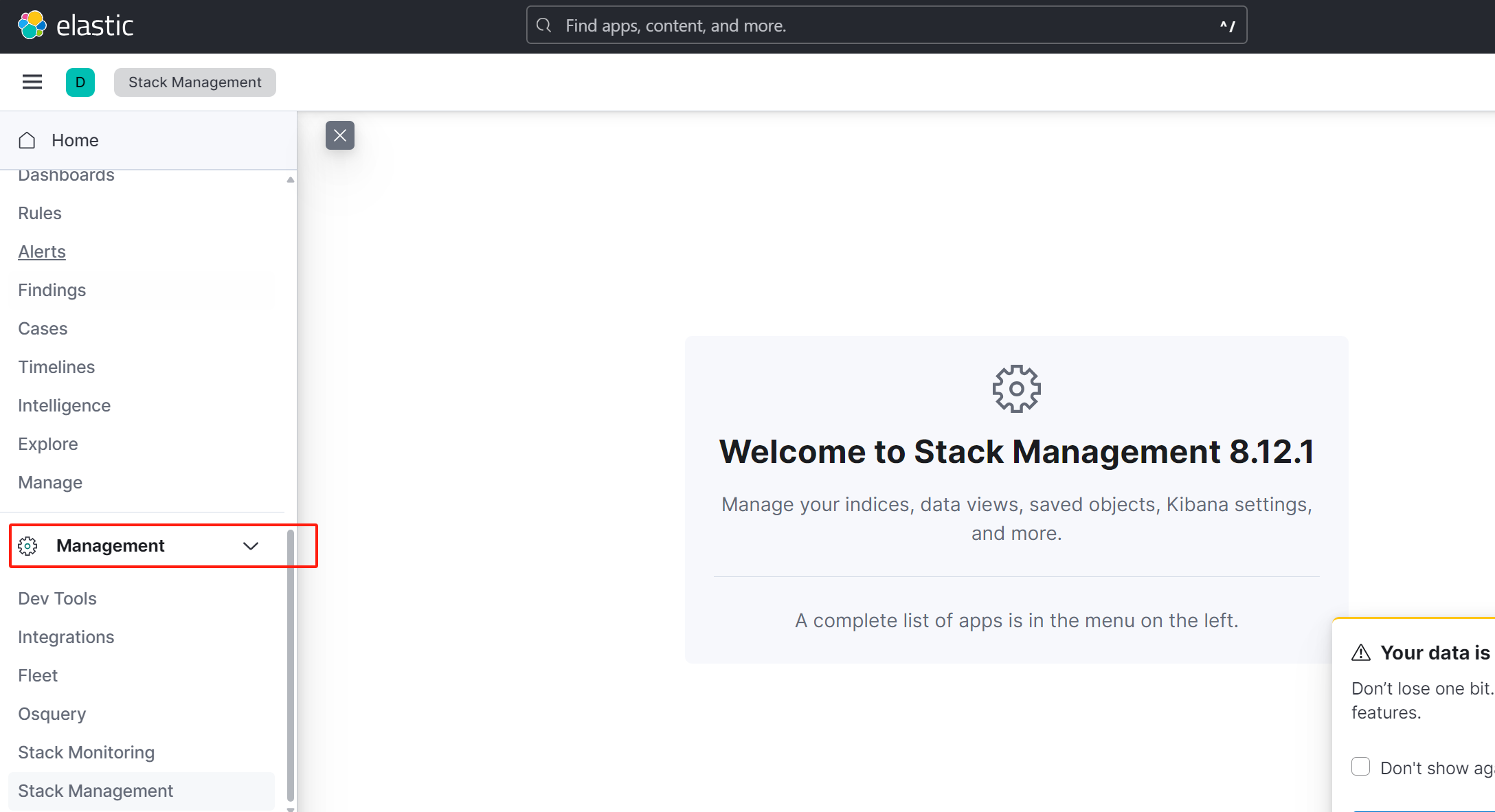Open Cases in sidebar
Image resolution: width=1495 pixels, height=812 pixels.
coord(43,328)
